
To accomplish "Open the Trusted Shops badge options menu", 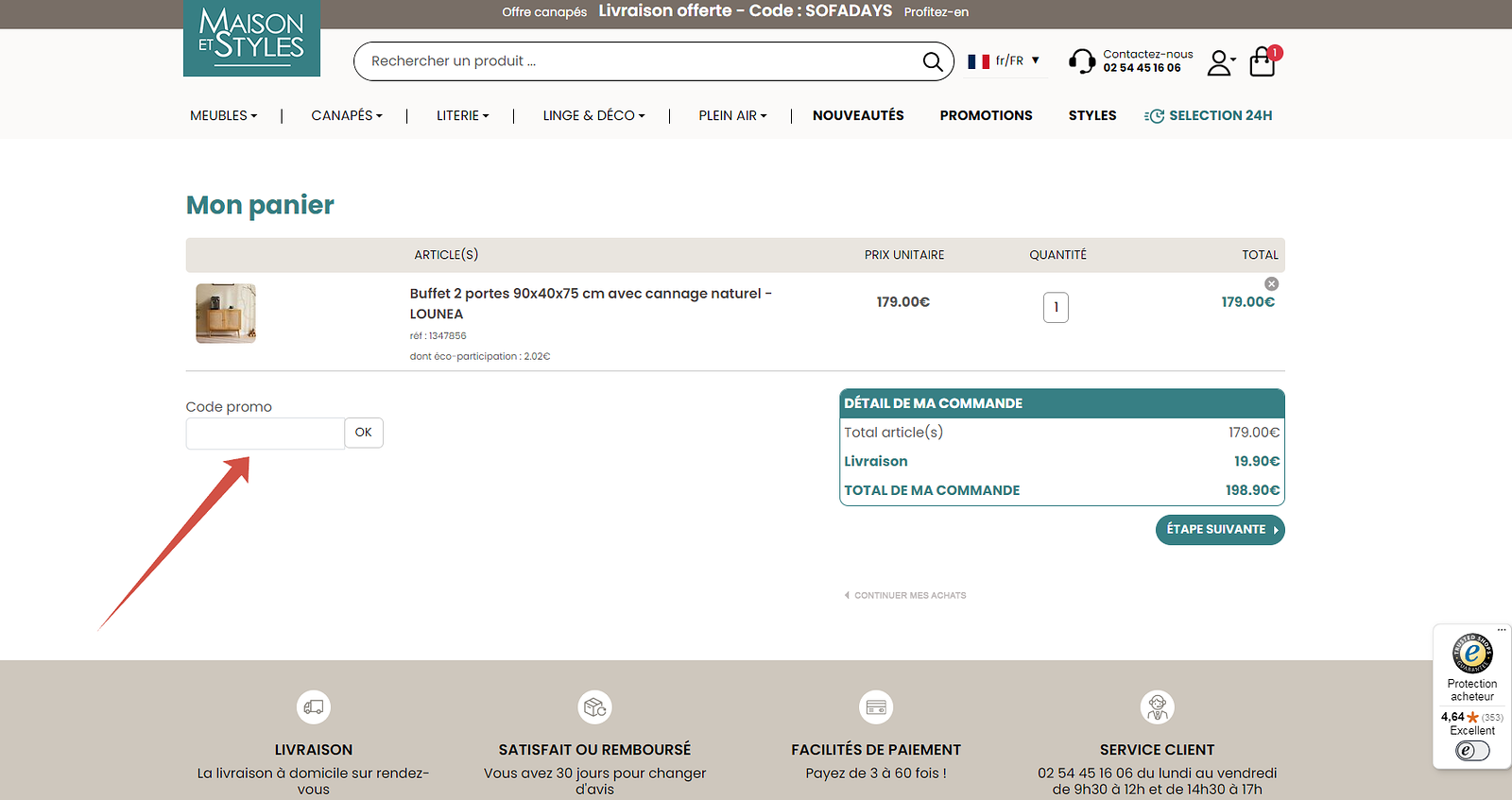I will click(1502, 630).
